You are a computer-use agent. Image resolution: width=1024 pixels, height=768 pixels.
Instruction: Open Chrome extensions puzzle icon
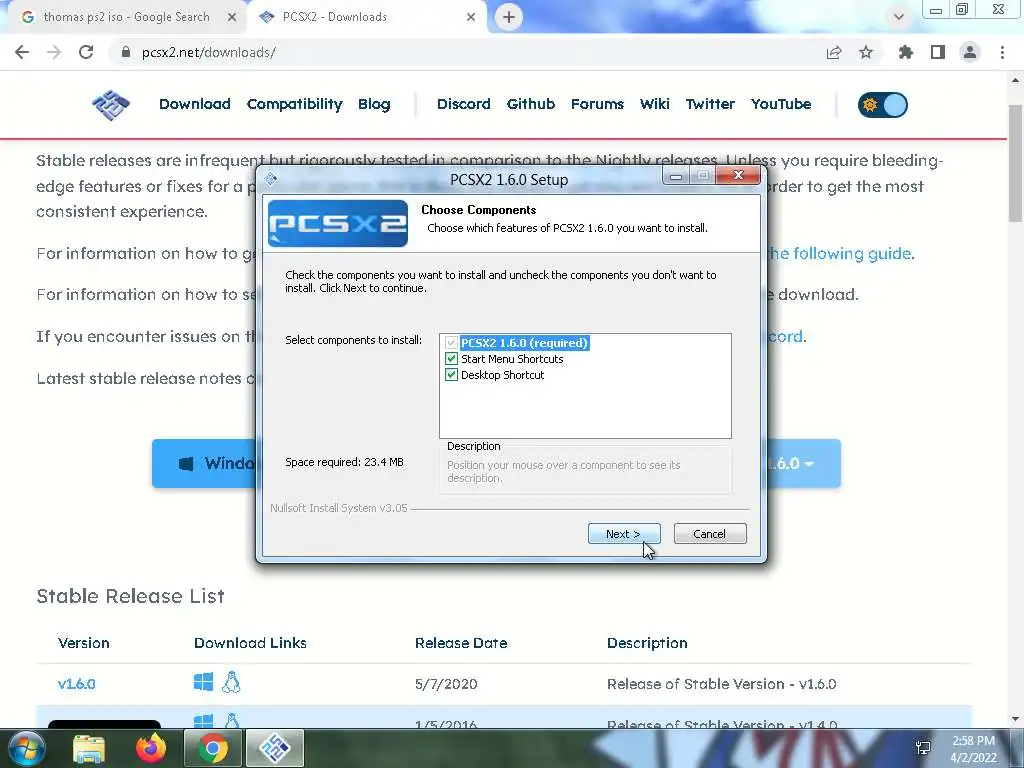click(906, 52)
